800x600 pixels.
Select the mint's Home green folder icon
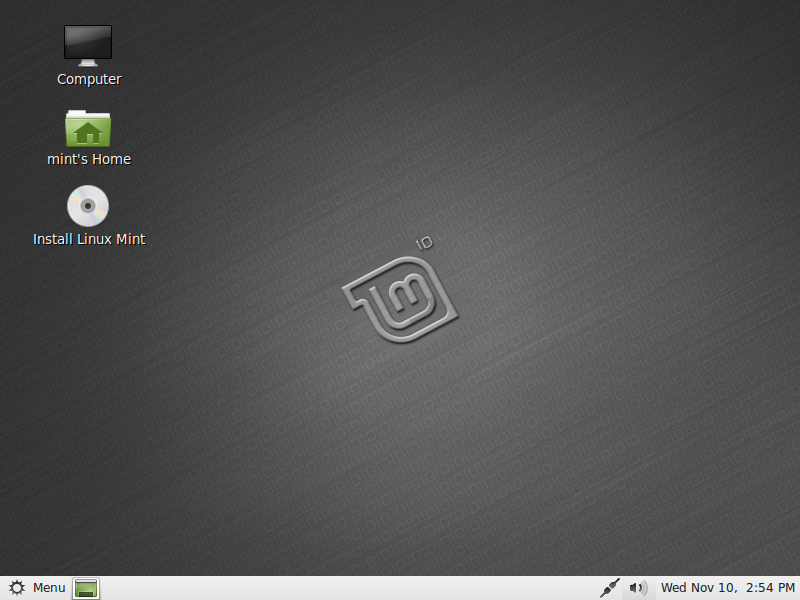click(x=88, y=128)
